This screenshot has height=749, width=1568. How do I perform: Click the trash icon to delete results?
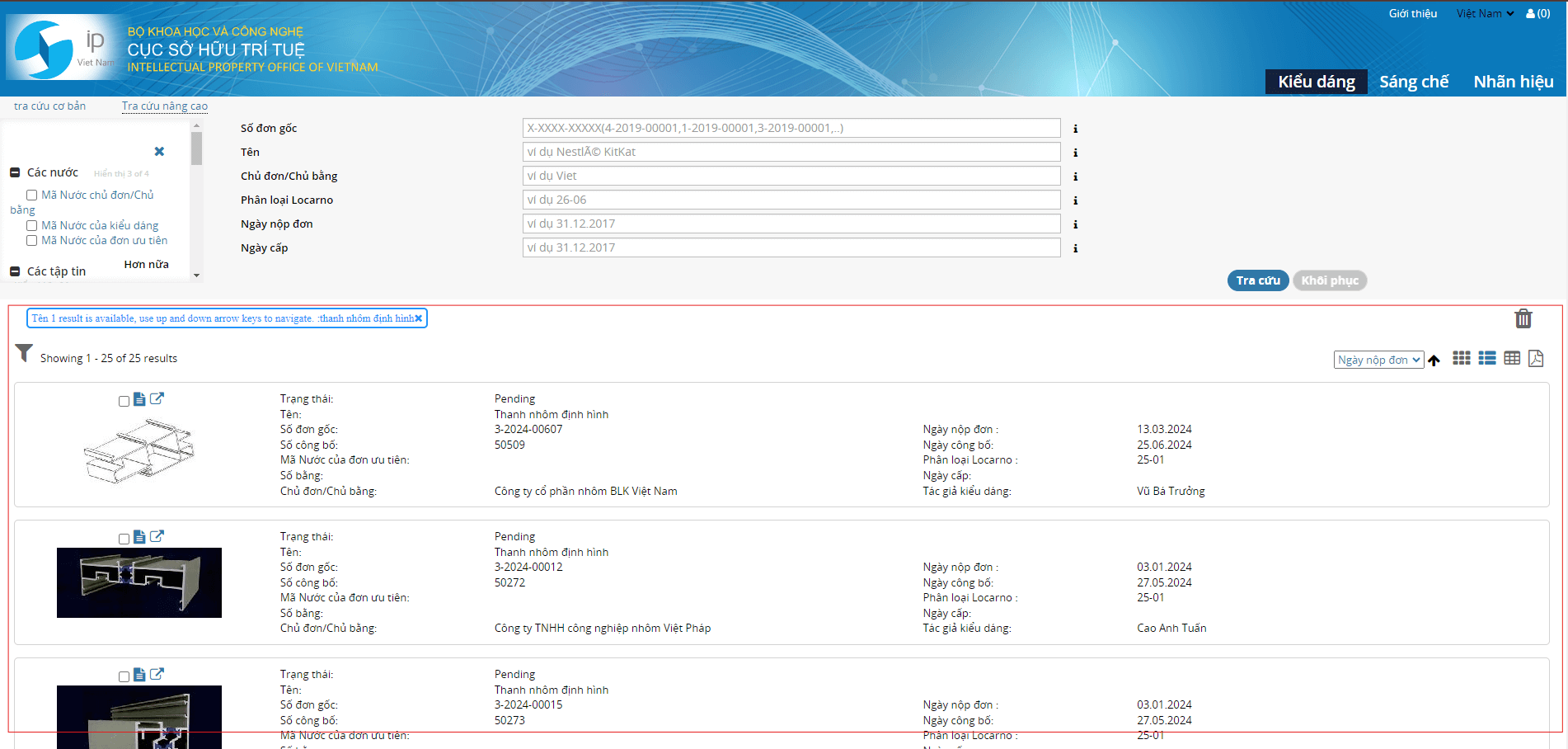(x=1523, y=318)
